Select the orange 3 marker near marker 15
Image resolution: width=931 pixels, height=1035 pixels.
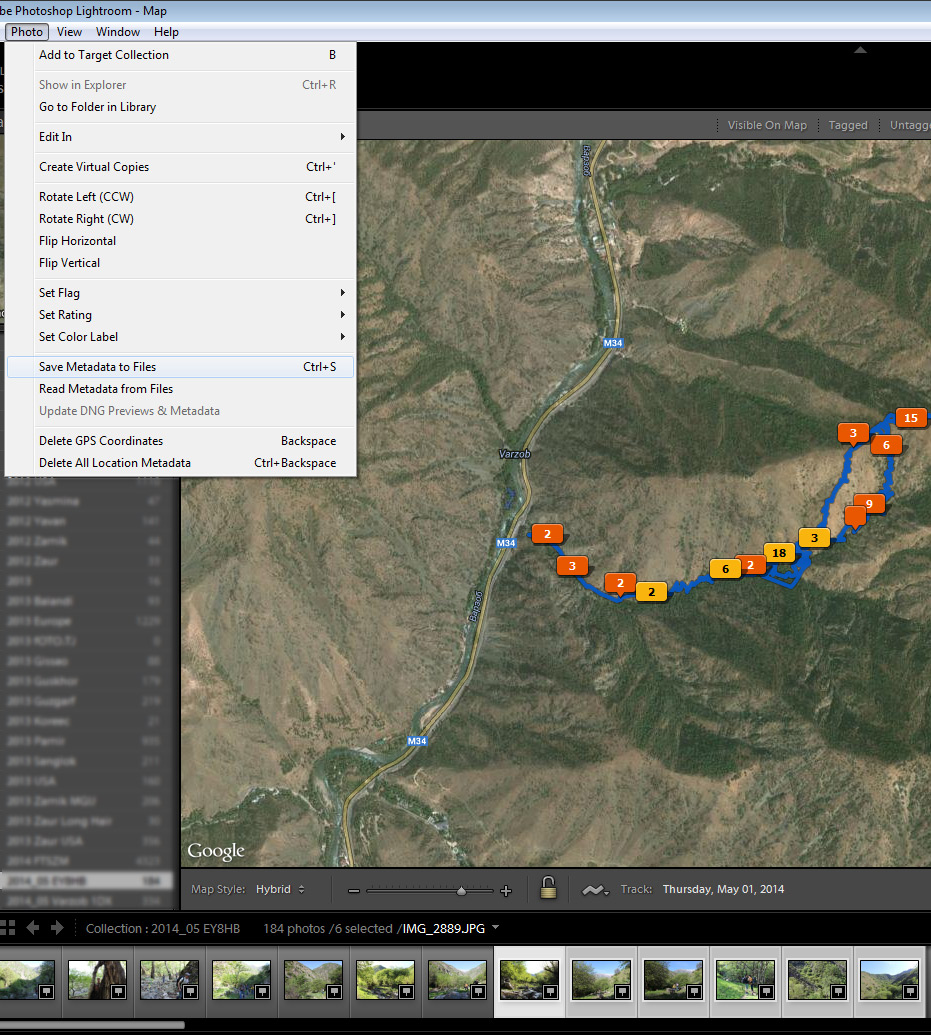click(x=852, y=434)
